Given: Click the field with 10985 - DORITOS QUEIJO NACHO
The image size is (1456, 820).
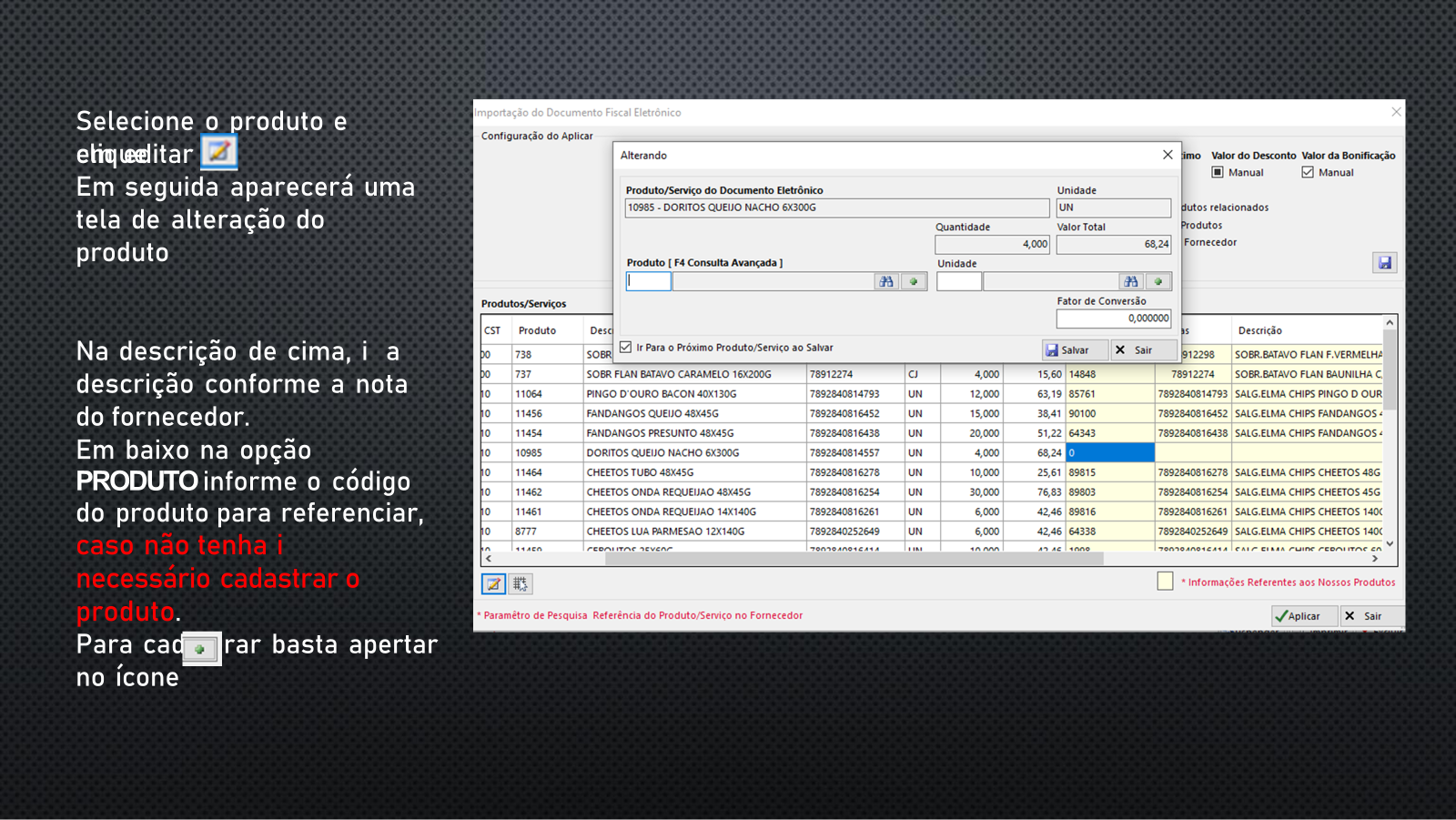Looking at the screenshot, I should pyautogui.click(x=837, y=208).
